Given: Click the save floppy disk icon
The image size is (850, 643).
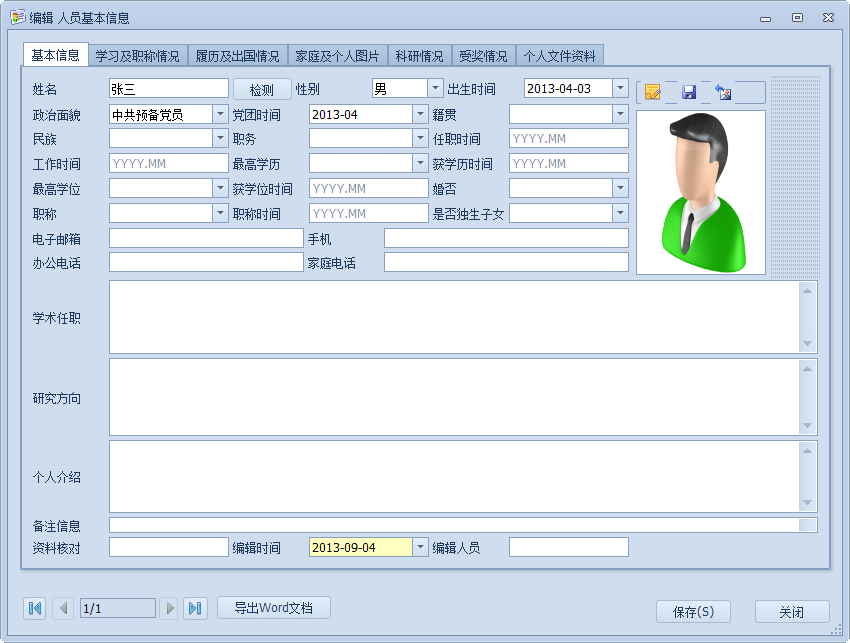Looking at the screenshot, I should pyautogui.click(x=688, y=92).
